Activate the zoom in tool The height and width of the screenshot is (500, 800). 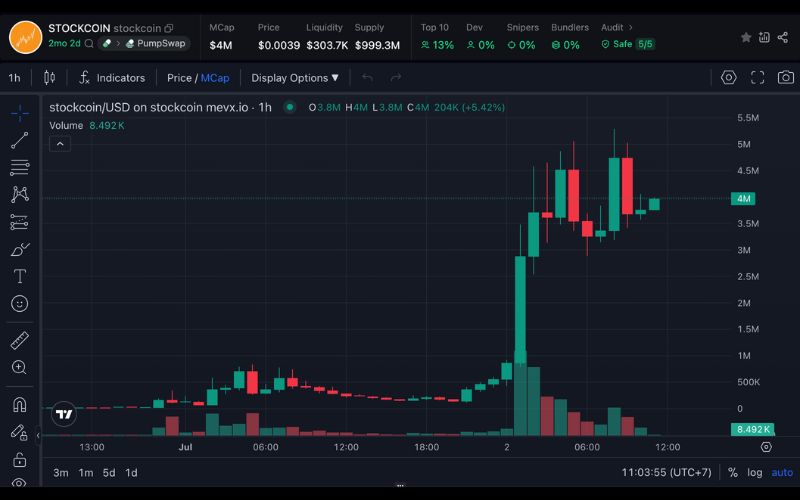point(19,367)
